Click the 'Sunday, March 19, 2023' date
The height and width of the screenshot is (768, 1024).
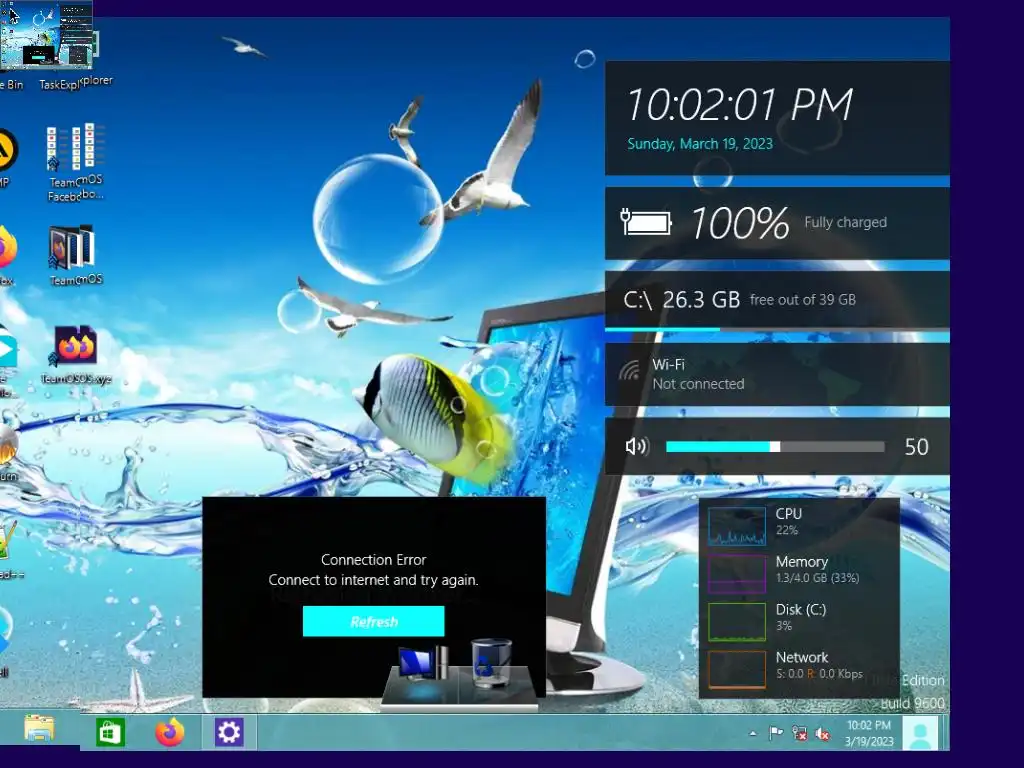pos(700,144)
